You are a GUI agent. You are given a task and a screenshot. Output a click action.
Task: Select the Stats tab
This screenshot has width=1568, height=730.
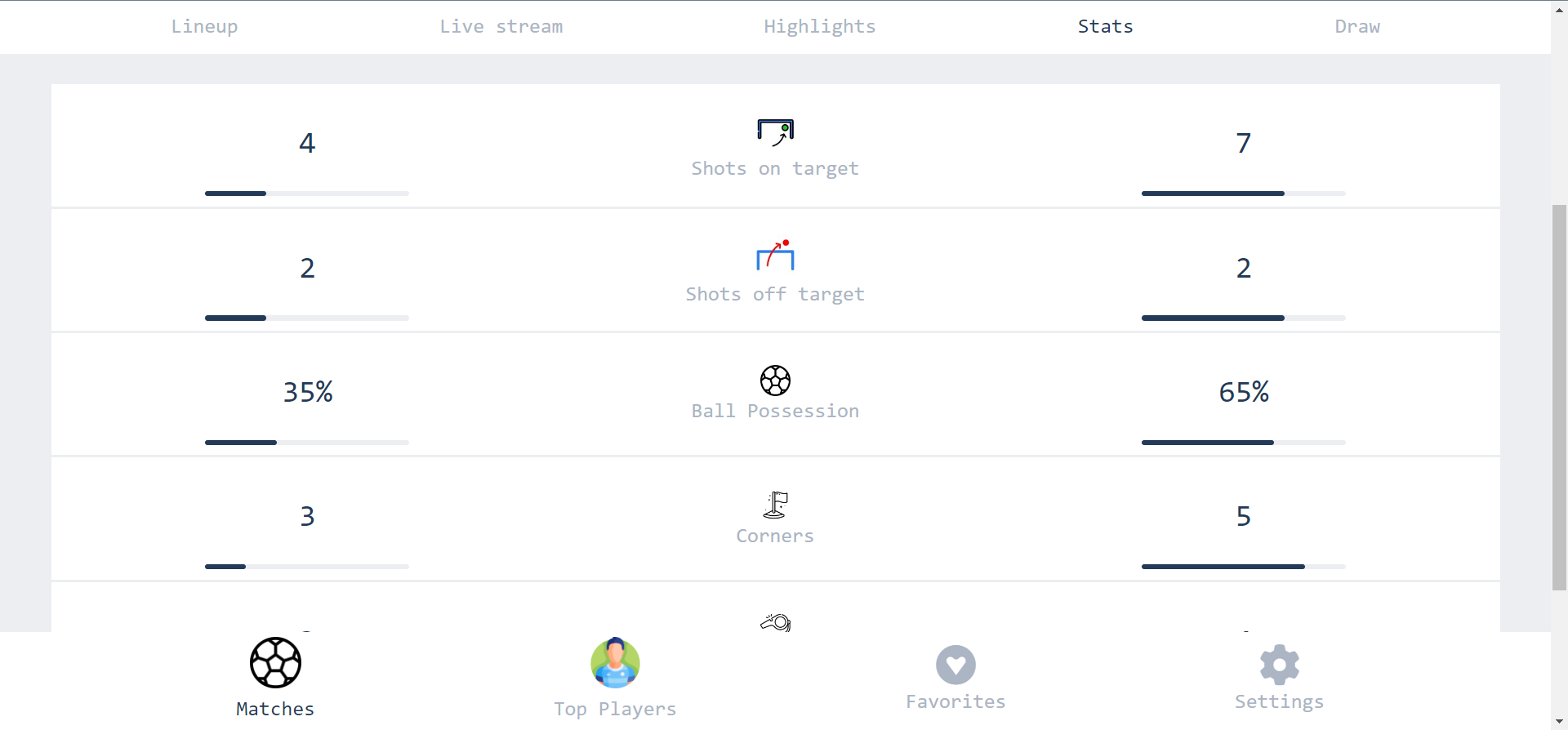click(1105, 27)
